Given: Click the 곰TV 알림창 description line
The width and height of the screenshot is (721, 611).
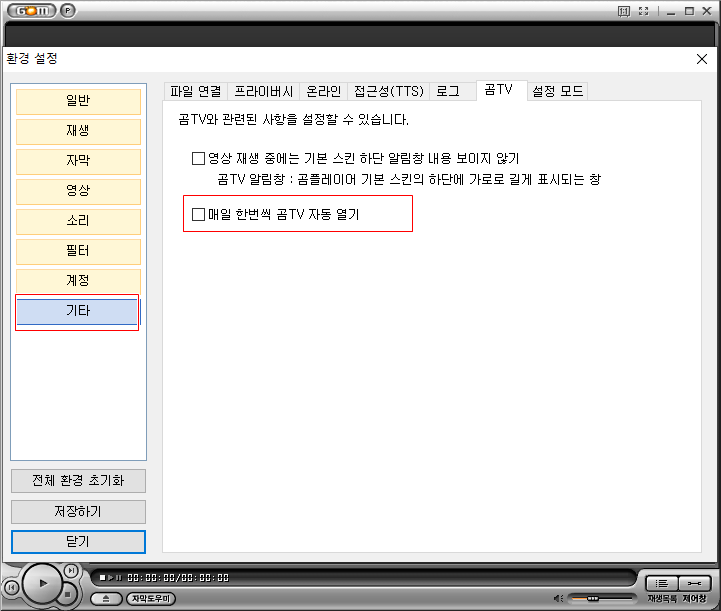Looking at the screenshot, I should tap(409, 179).
